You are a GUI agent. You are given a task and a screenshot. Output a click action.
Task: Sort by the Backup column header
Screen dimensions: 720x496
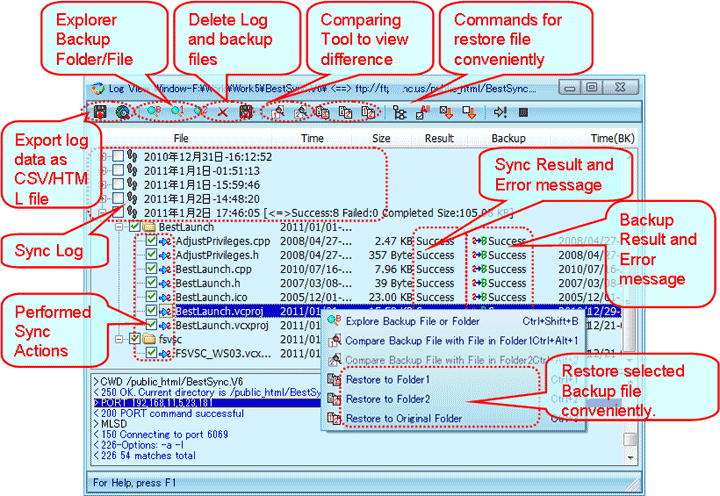pyautogui.click(x=508, y=138)
